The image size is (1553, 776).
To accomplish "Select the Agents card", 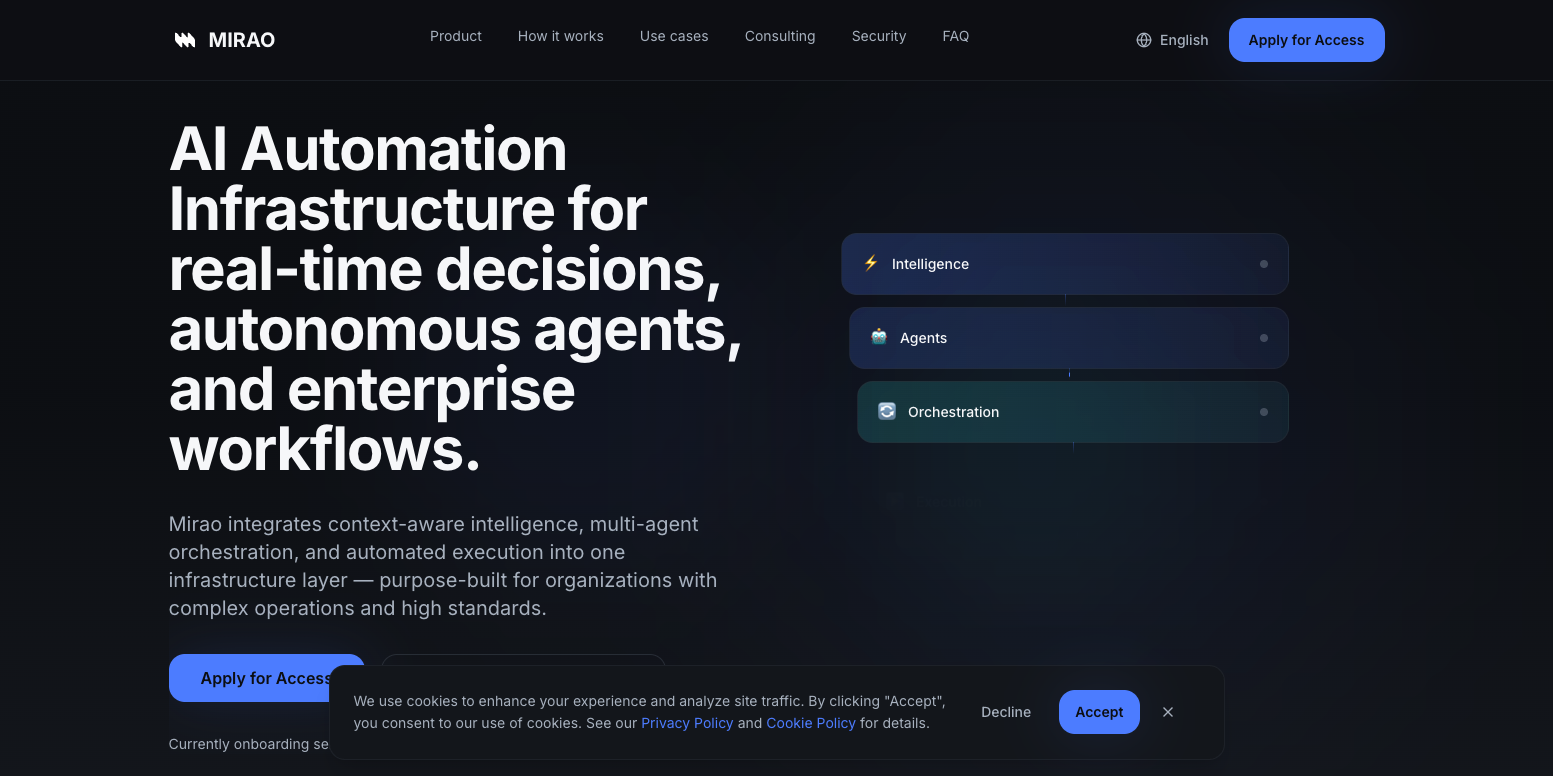I will coord(1069,338).
